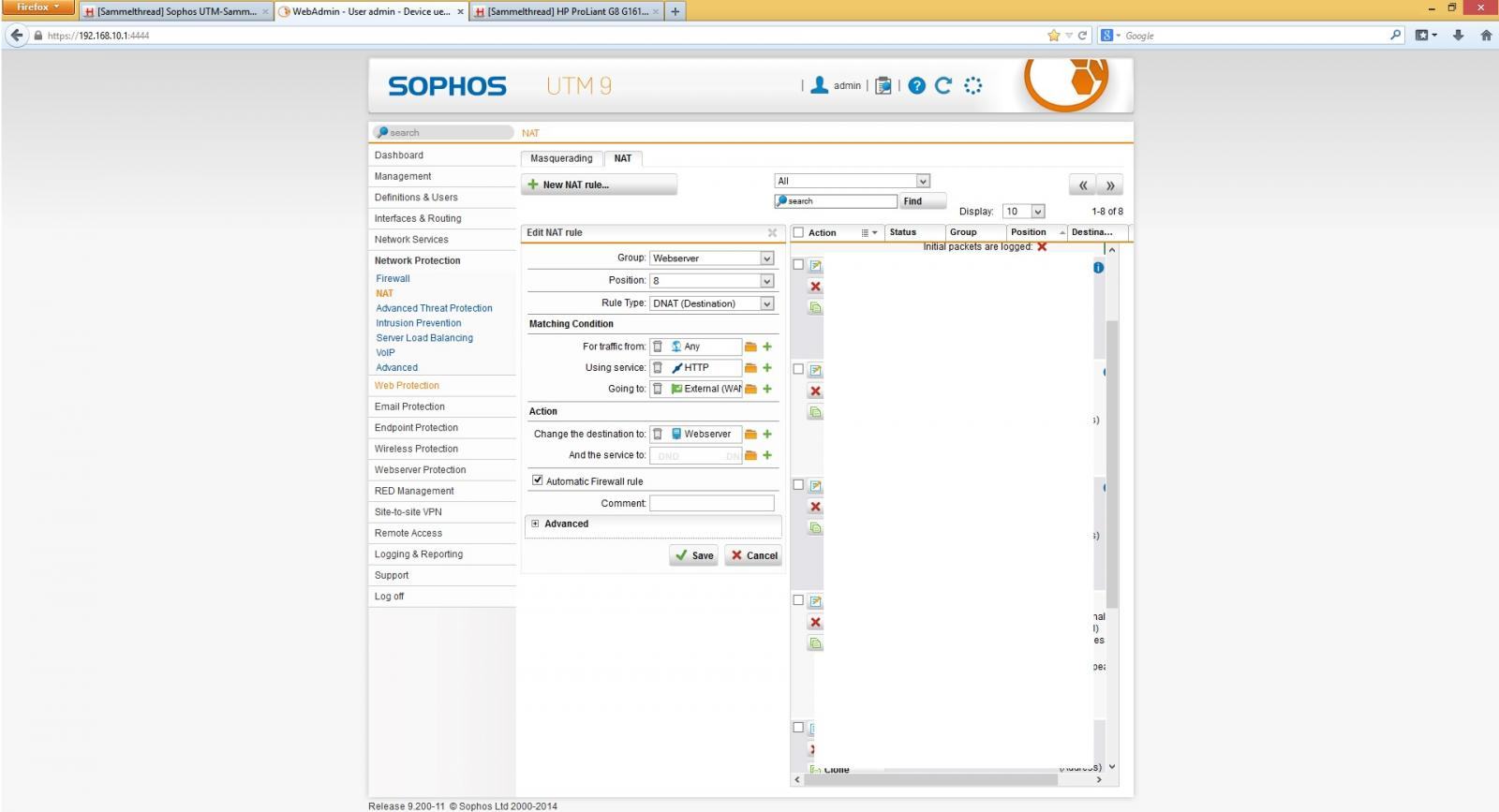
Task: Open the Action column menu arrow
Action: [x=870, y=232]
